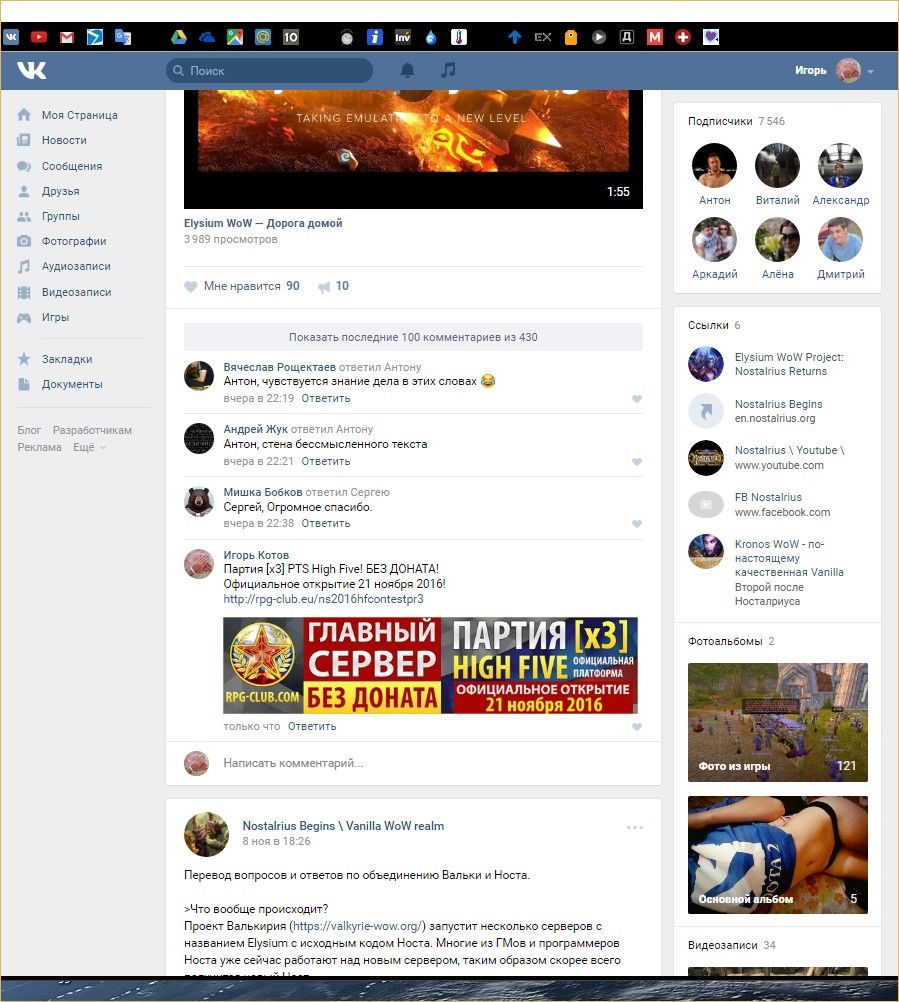The image size is (899, 1002).
Task: Open notifications bell in VK header
Action: (407, 70)
